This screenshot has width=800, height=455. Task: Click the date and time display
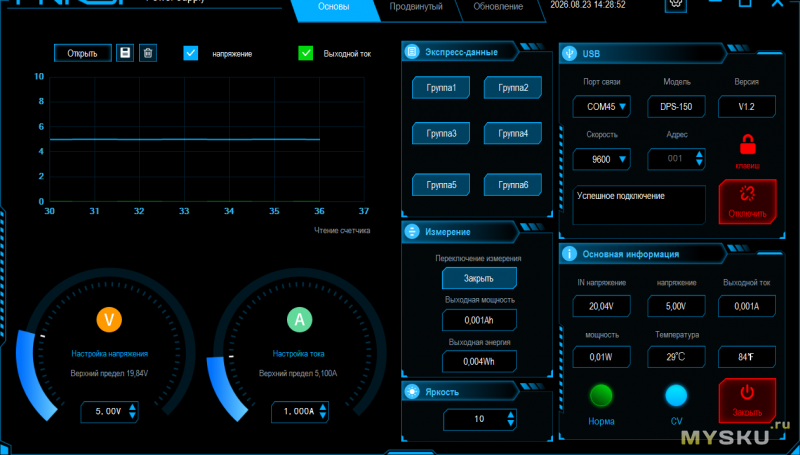tap(588, 5)
